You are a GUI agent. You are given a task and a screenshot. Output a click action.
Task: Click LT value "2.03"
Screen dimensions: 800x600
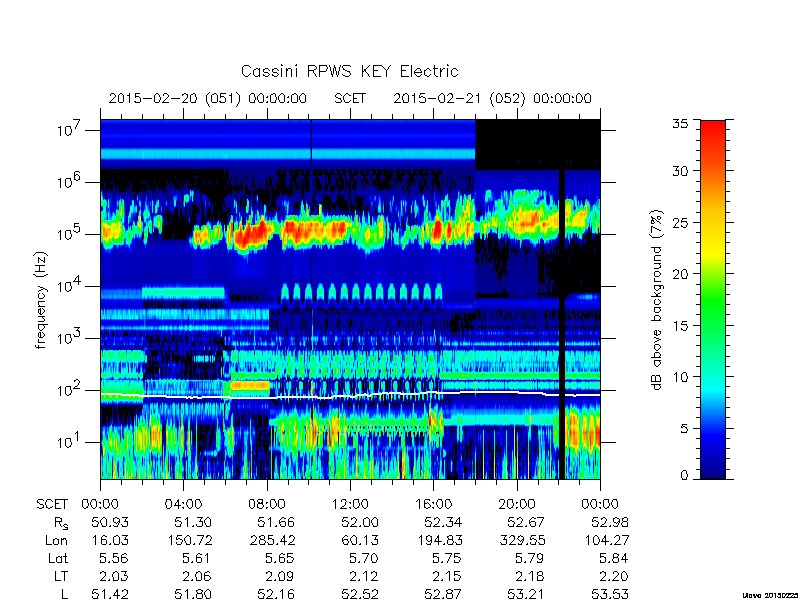coord(114,576)
